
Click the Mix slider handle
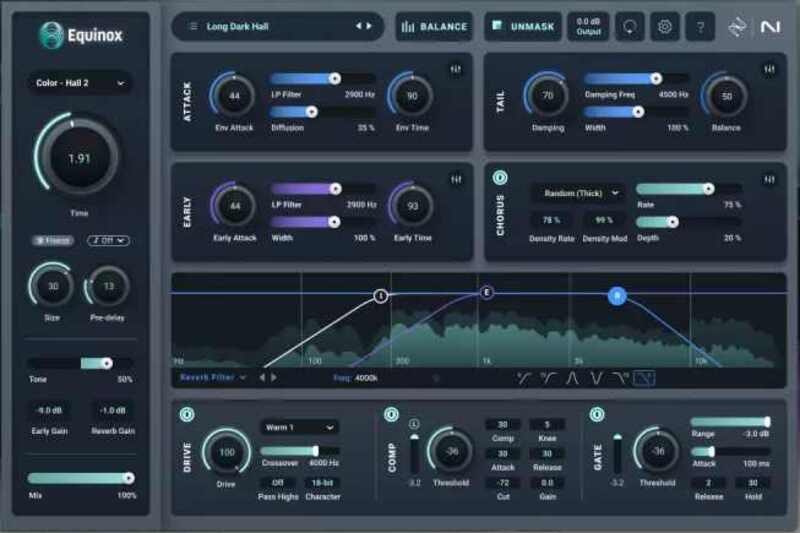point(127,478)
